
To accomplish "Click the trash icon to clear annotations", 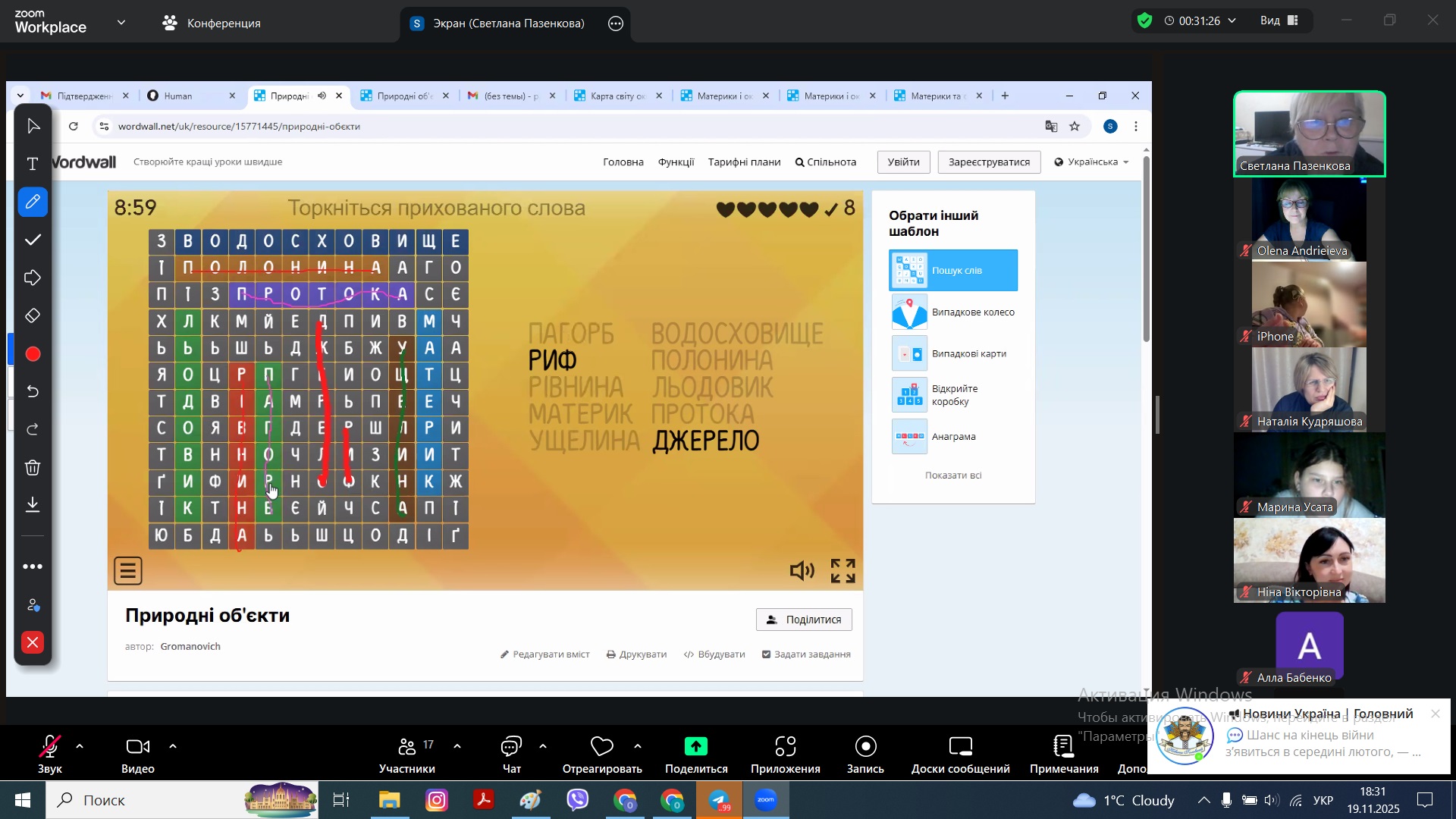I will (x=33, y=467).
